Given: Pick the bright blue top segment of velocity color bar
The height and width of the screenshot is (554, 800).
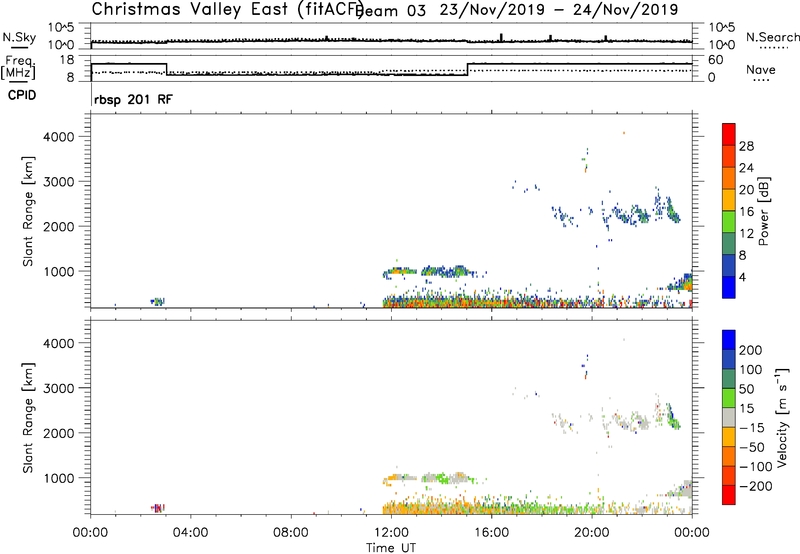Looking at the screenshot, I should (729, 340).
